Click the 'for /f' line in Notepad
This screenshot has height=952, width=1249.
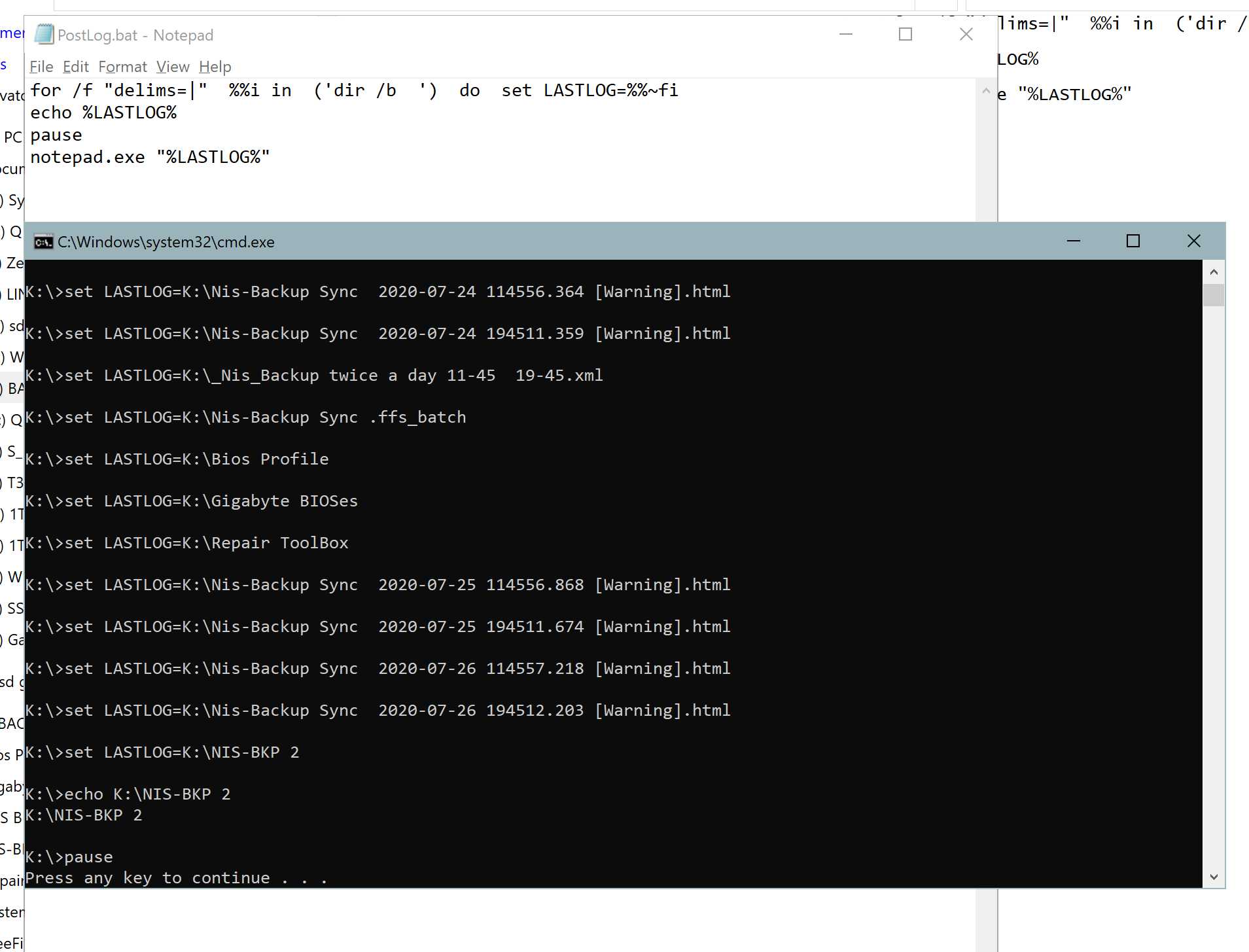click(355, 90)
